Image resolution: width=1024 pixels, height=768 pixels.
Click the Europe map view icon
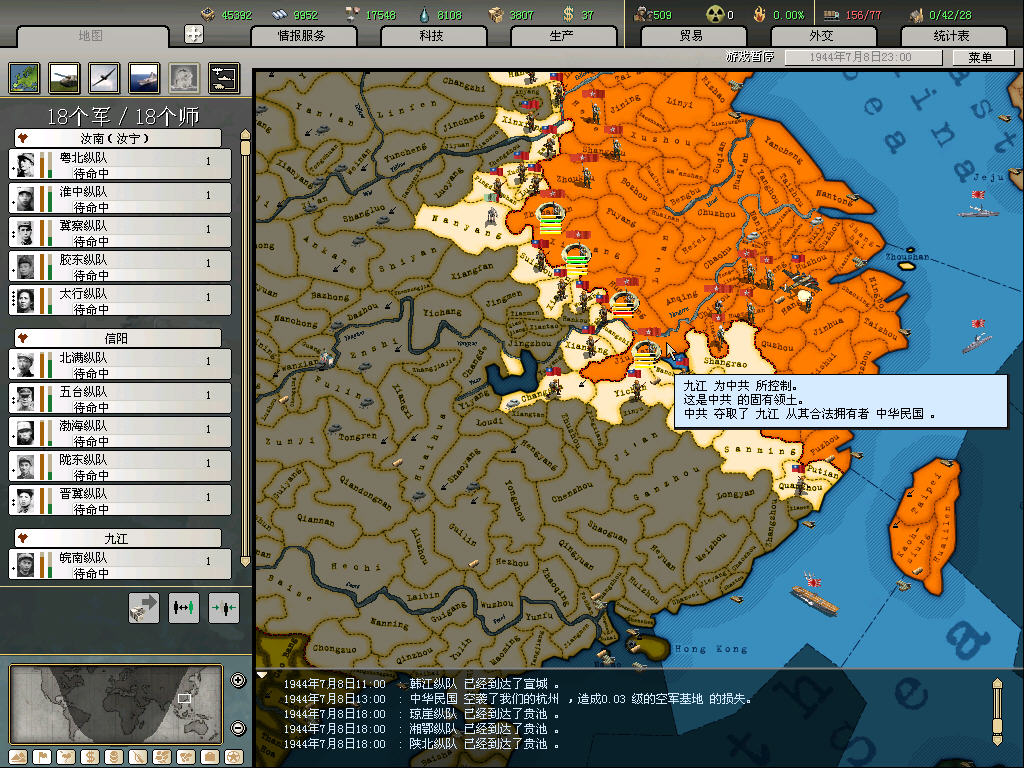click(x=24, y=77)
